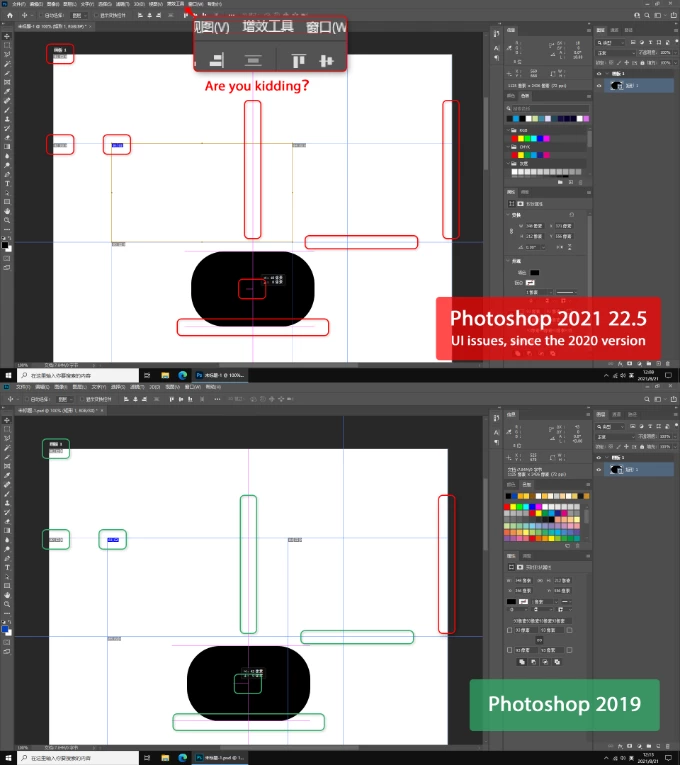Click layer style fx icon in Photoshop 2019 layers
Viewport: 680px width, 765px height.
[620, 746]
